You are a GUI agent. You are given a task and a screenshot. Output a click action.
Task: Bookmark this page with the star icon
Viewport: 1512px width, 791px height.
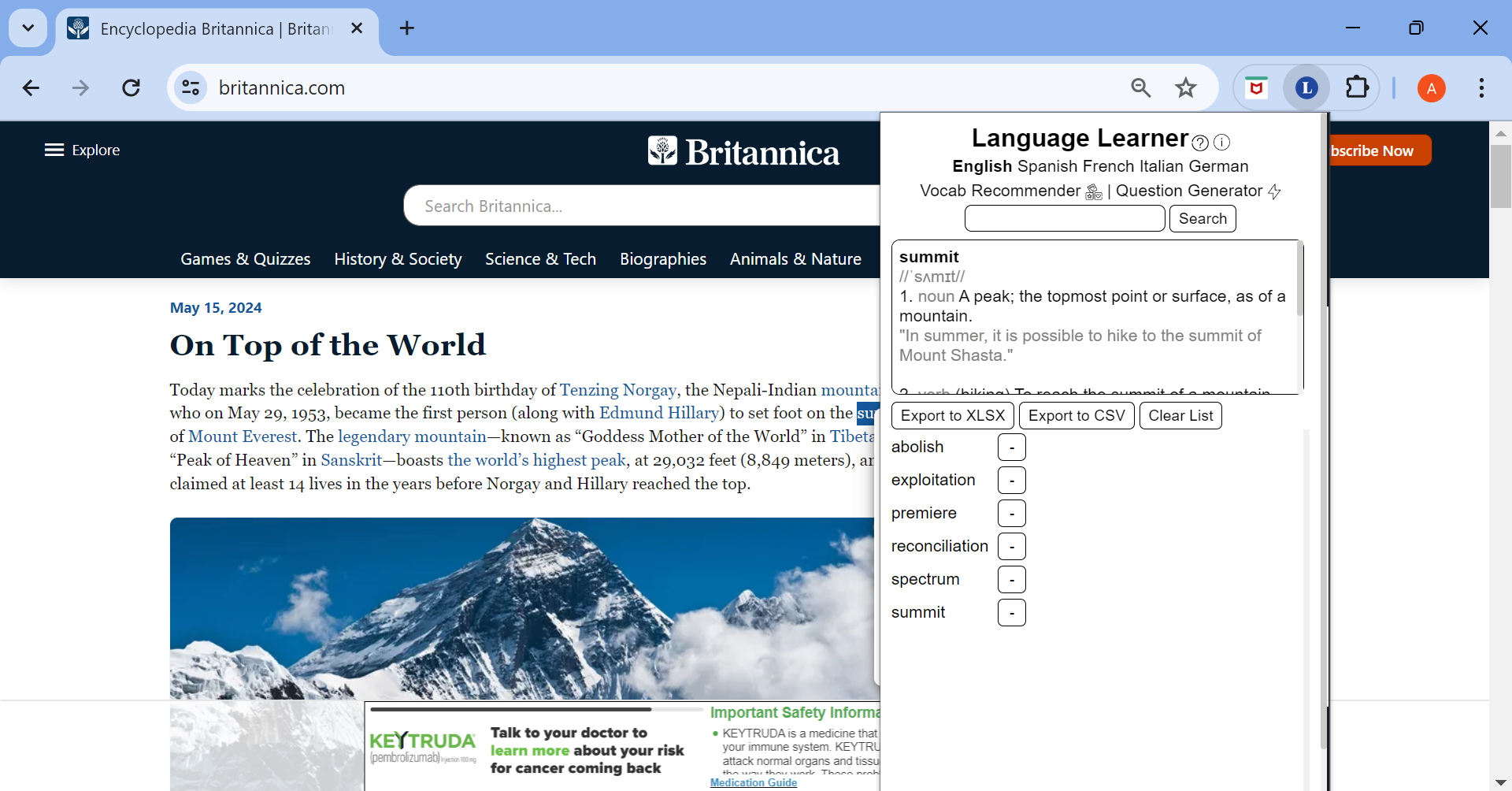[1186, 87]
